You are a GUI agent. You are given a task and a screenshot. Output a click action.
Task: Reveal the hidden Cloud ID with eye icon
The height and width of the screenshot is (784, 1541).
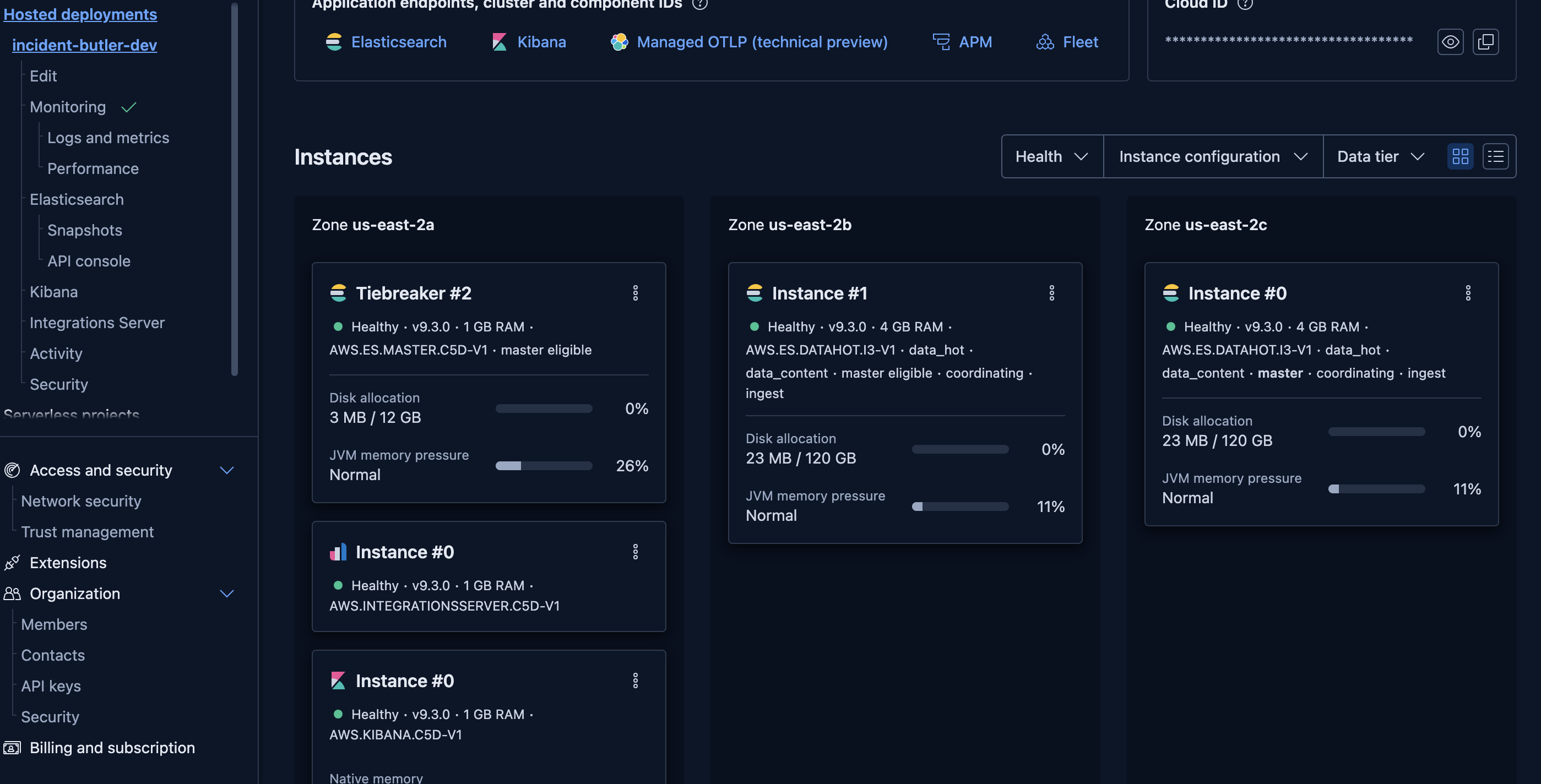[1450, 42]
